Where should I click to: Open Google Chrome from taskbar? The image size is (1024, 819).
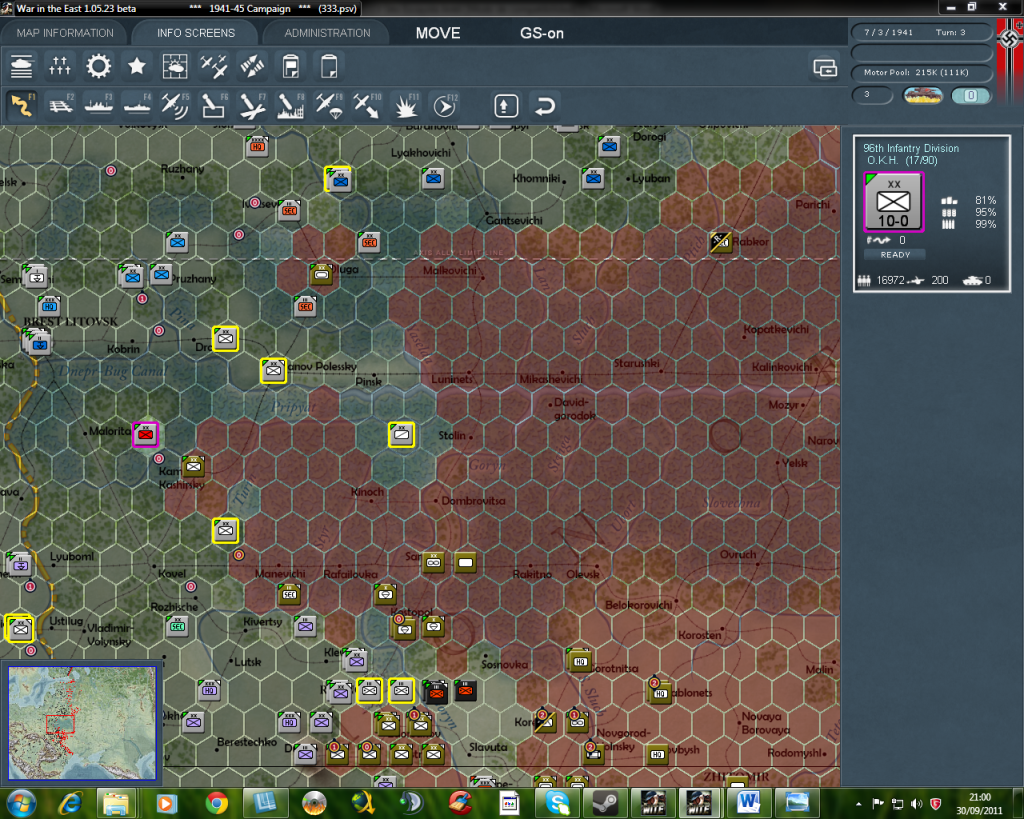(x=216, y=803)
